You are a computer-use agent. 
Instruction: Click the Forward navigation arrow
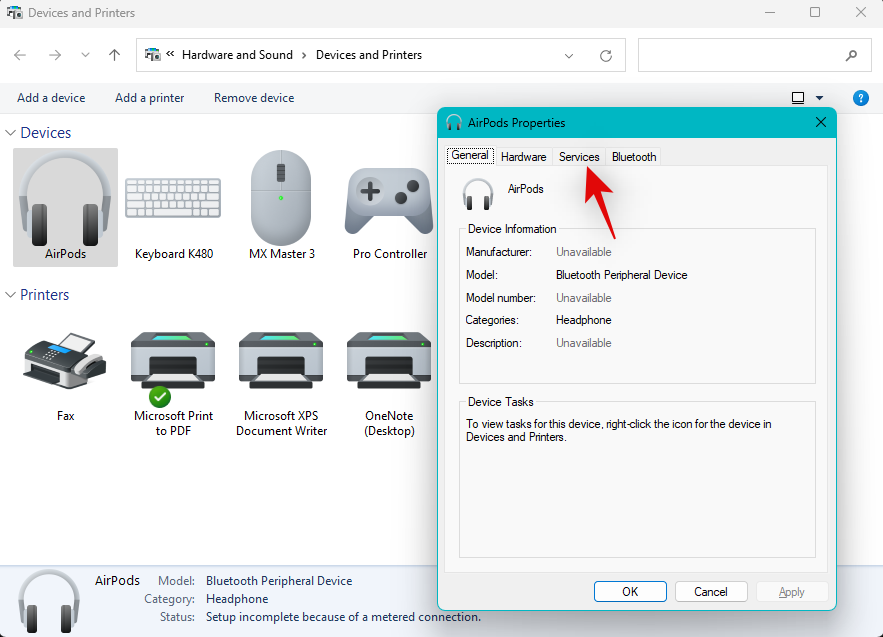(55, 55)
